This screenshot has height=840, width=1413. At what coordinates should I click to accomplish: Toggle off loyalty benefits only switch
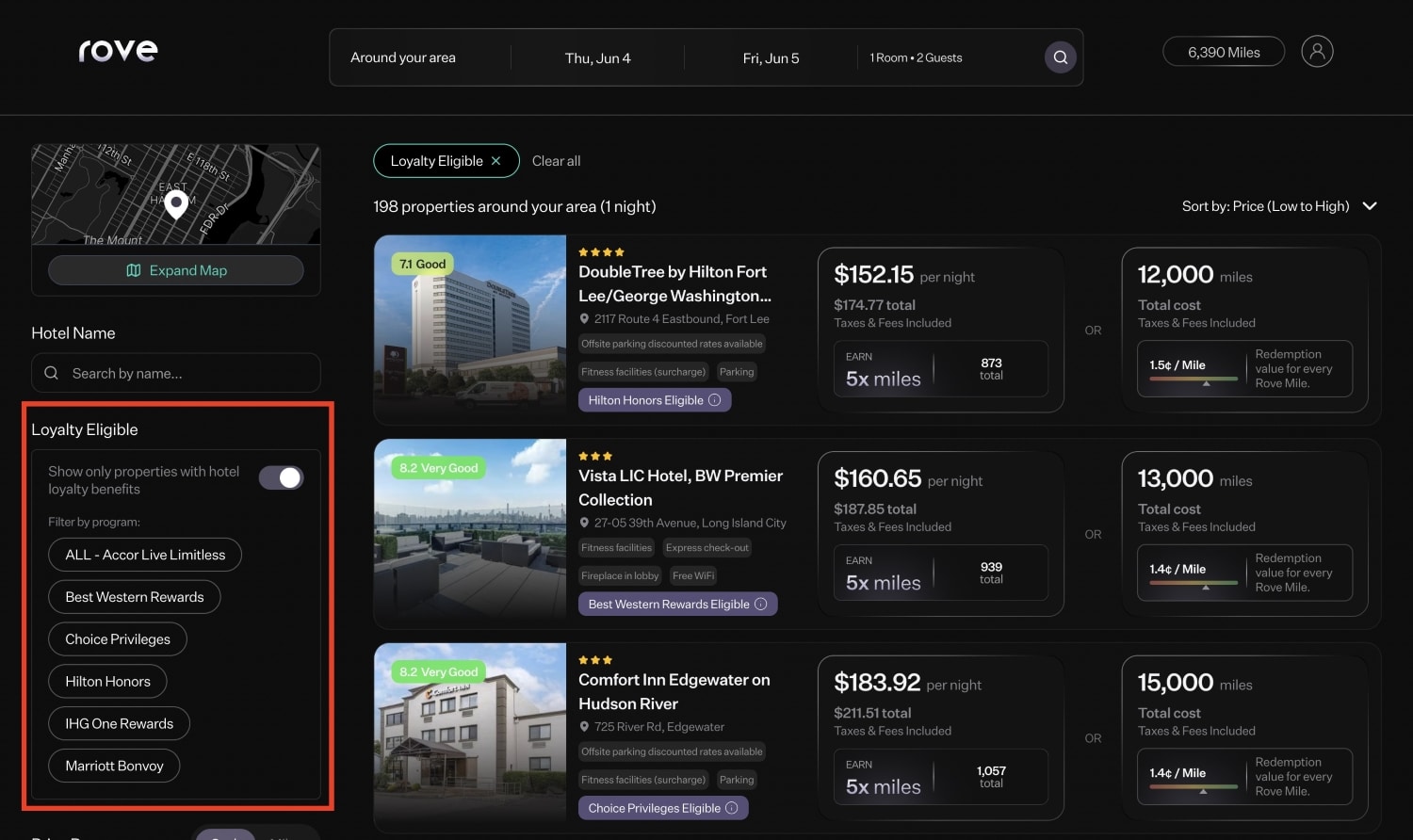pyautogui.click(x=281, y=477)
